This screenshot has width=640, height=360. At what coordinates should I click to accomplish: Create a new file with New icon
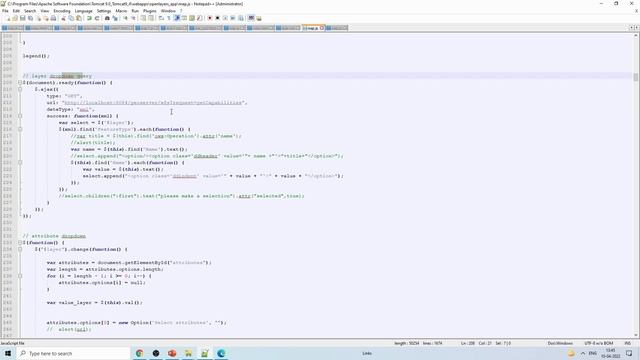pos(7,18)
